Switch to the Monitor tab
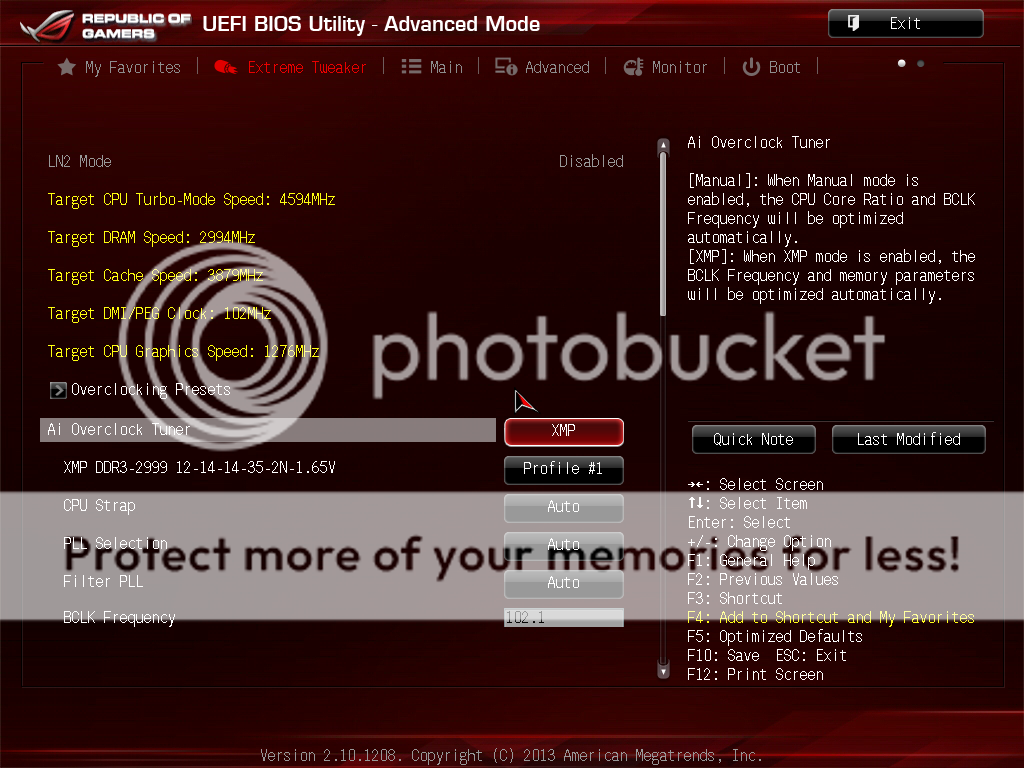 tap(679, 67)
